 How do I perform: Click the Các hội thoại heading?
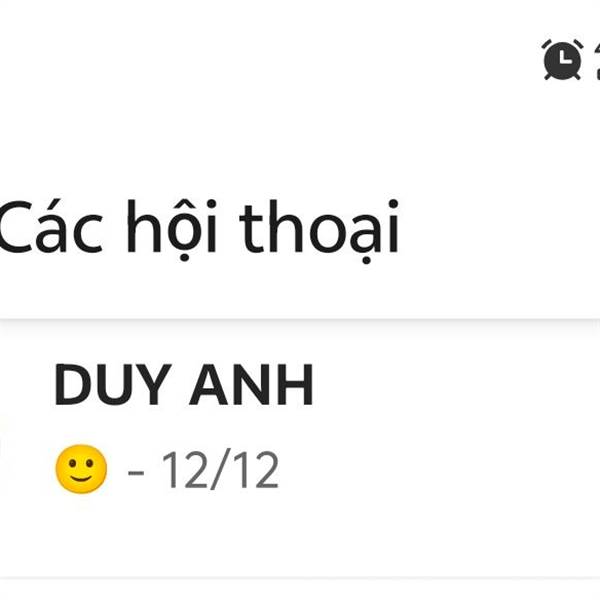click(x=199, y=230)
